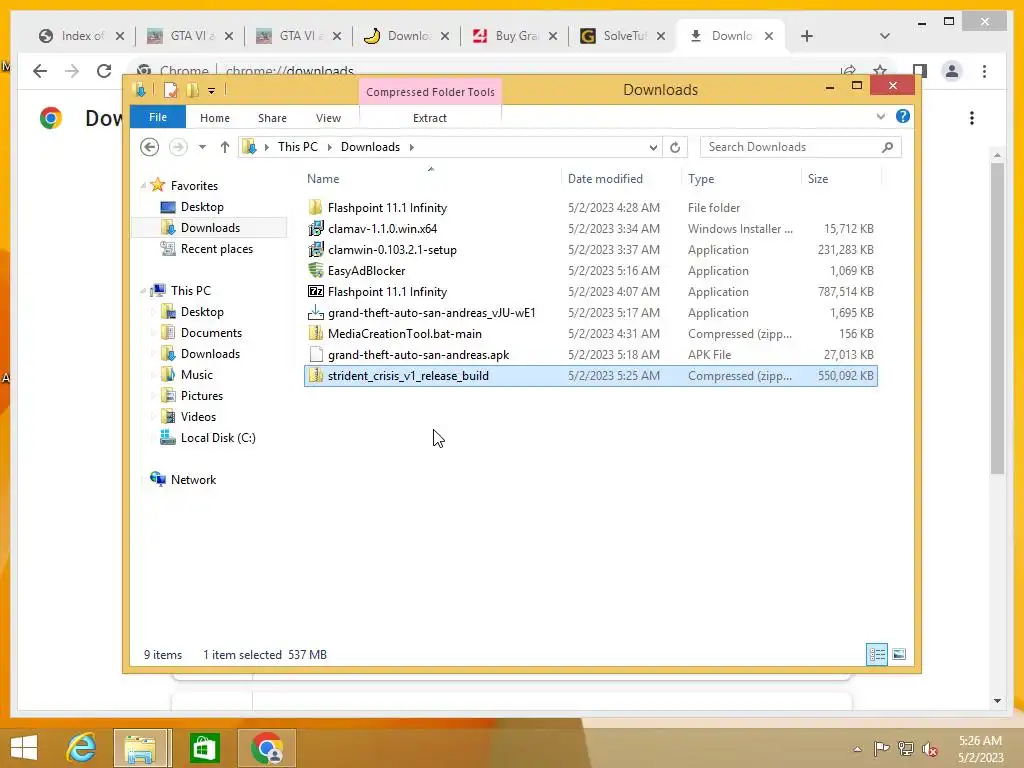Open Explorer help question mark icon
The height and width of the screenshot is (768, 1024).
tap(903, 116)
